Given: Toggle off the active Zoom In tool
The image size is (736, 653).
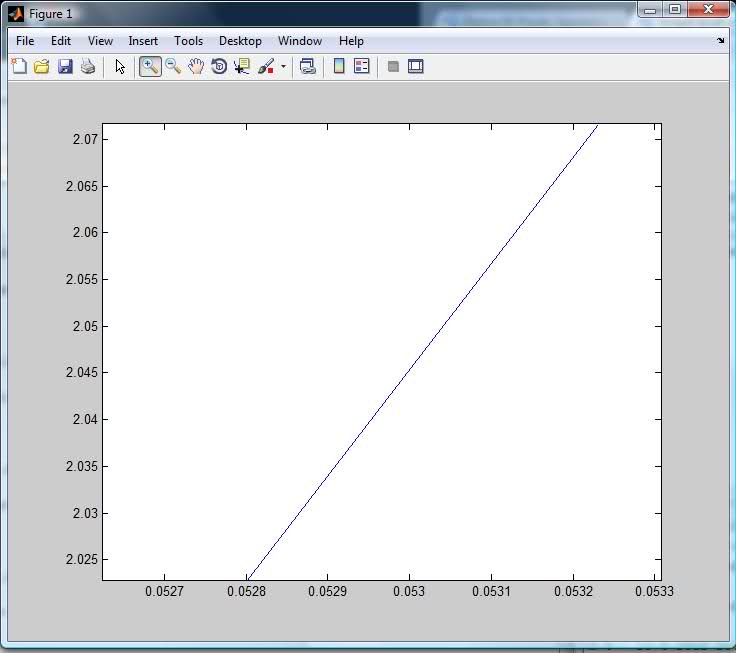Looking at the screenshot, I should coord(150,67).
